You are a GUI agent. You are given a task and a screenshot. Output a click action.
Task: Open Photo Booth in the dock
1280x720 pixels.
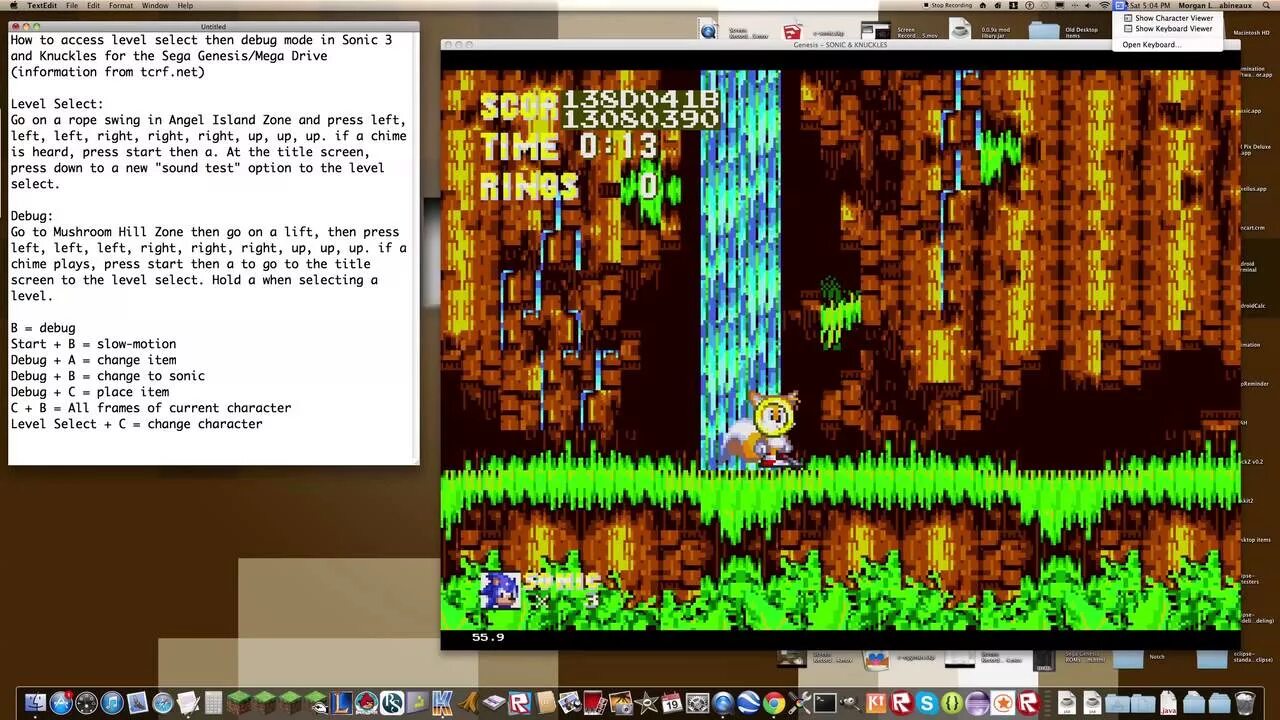(595, 702)
